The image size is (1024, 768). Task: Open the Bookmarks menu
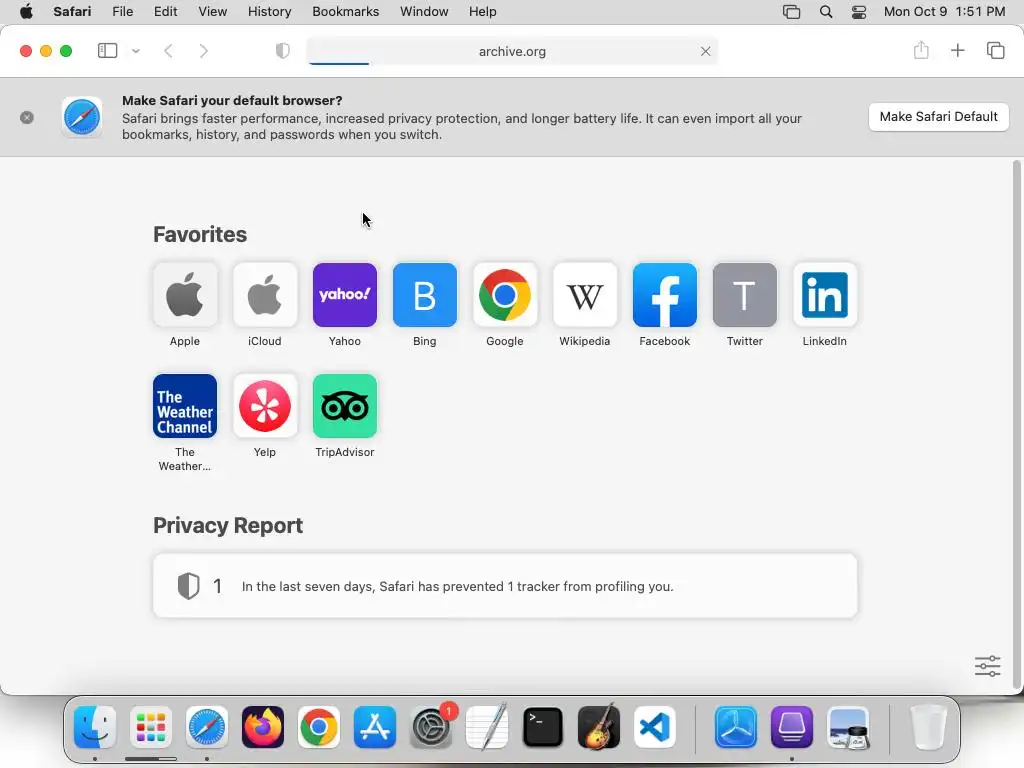tap(345, 12)
